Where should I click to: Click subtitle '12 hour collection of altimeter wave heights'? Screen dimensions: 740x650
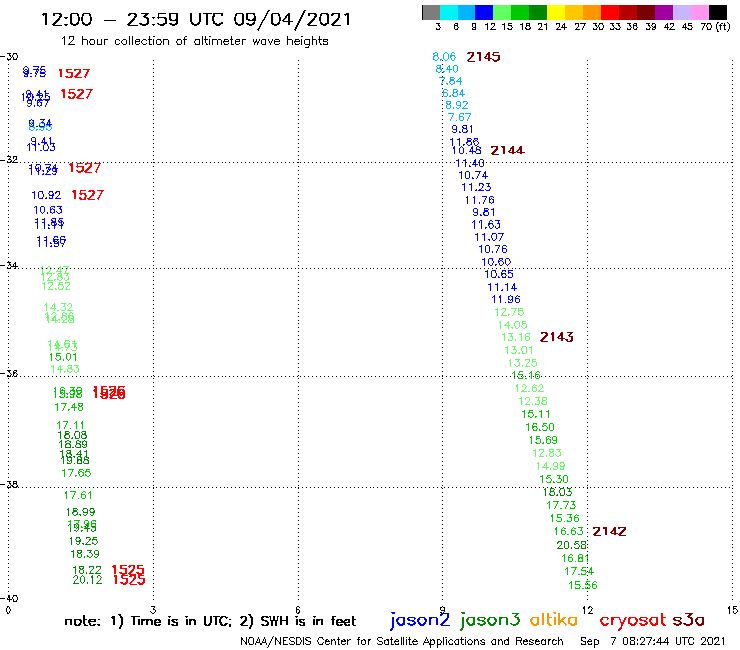(194, 42)
